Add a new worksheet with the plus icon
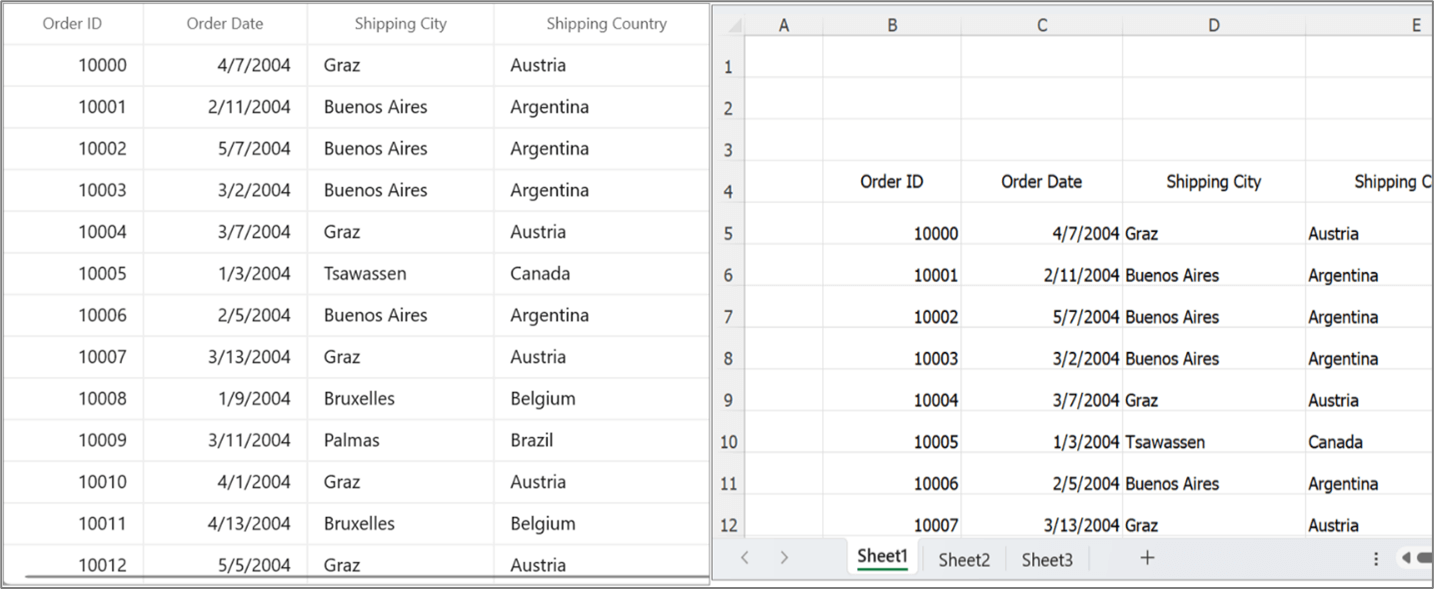 point(1146,558)
